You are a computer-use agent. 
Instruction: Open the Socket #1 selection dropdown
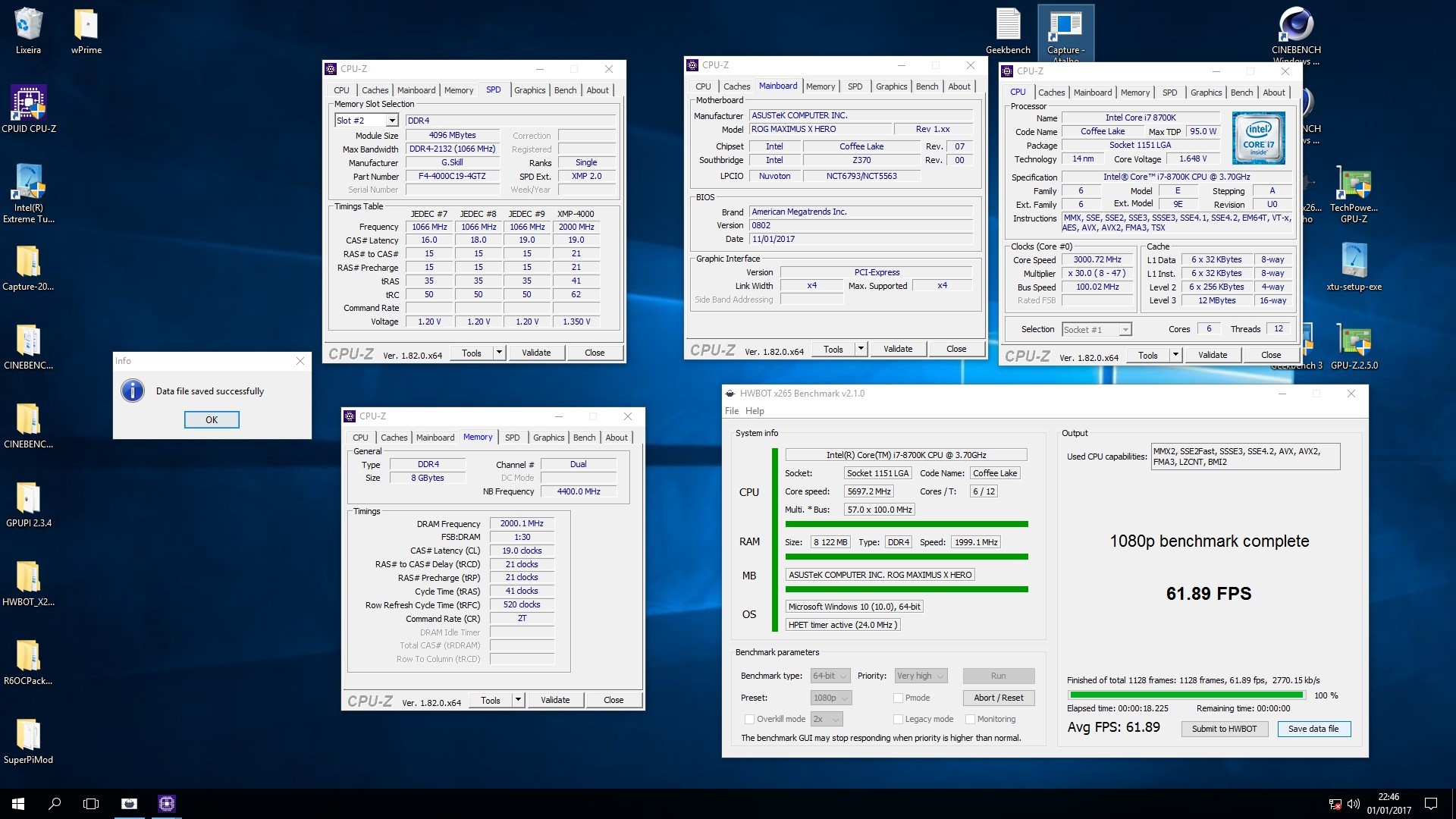coord(1097,329)
